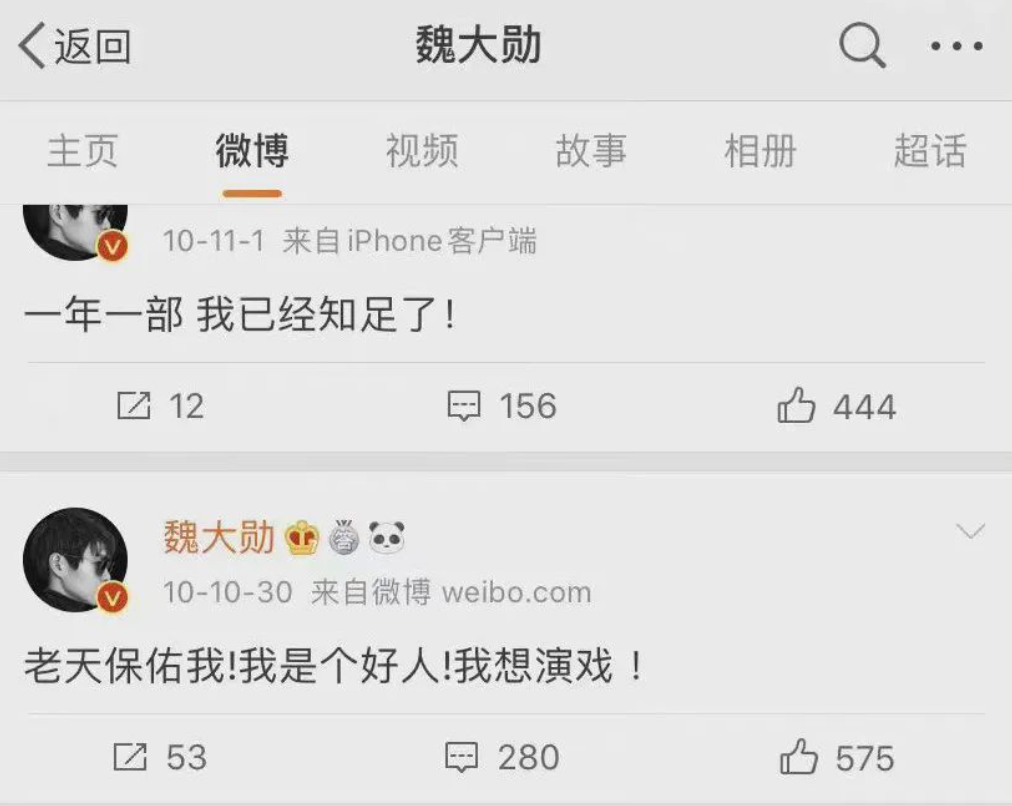Repost the 一年一部 post (12 reposts)
This screenshot has height=806, width=1012.
[x=160, y=406]
